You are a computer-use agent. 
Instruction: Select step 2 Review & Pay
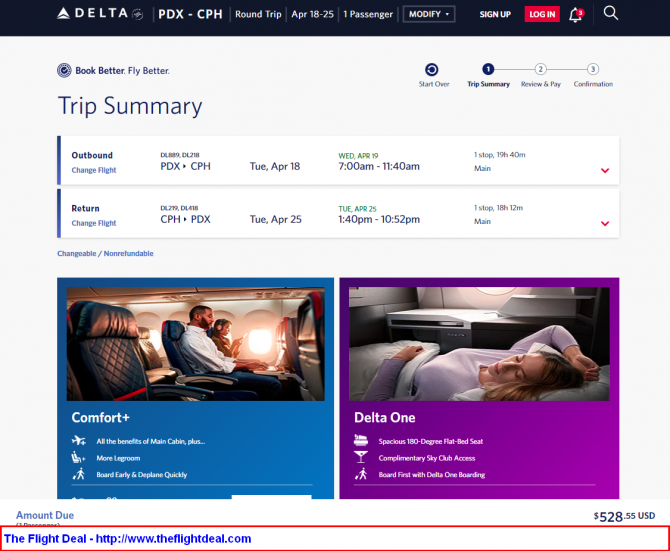(x=541, y=75)
